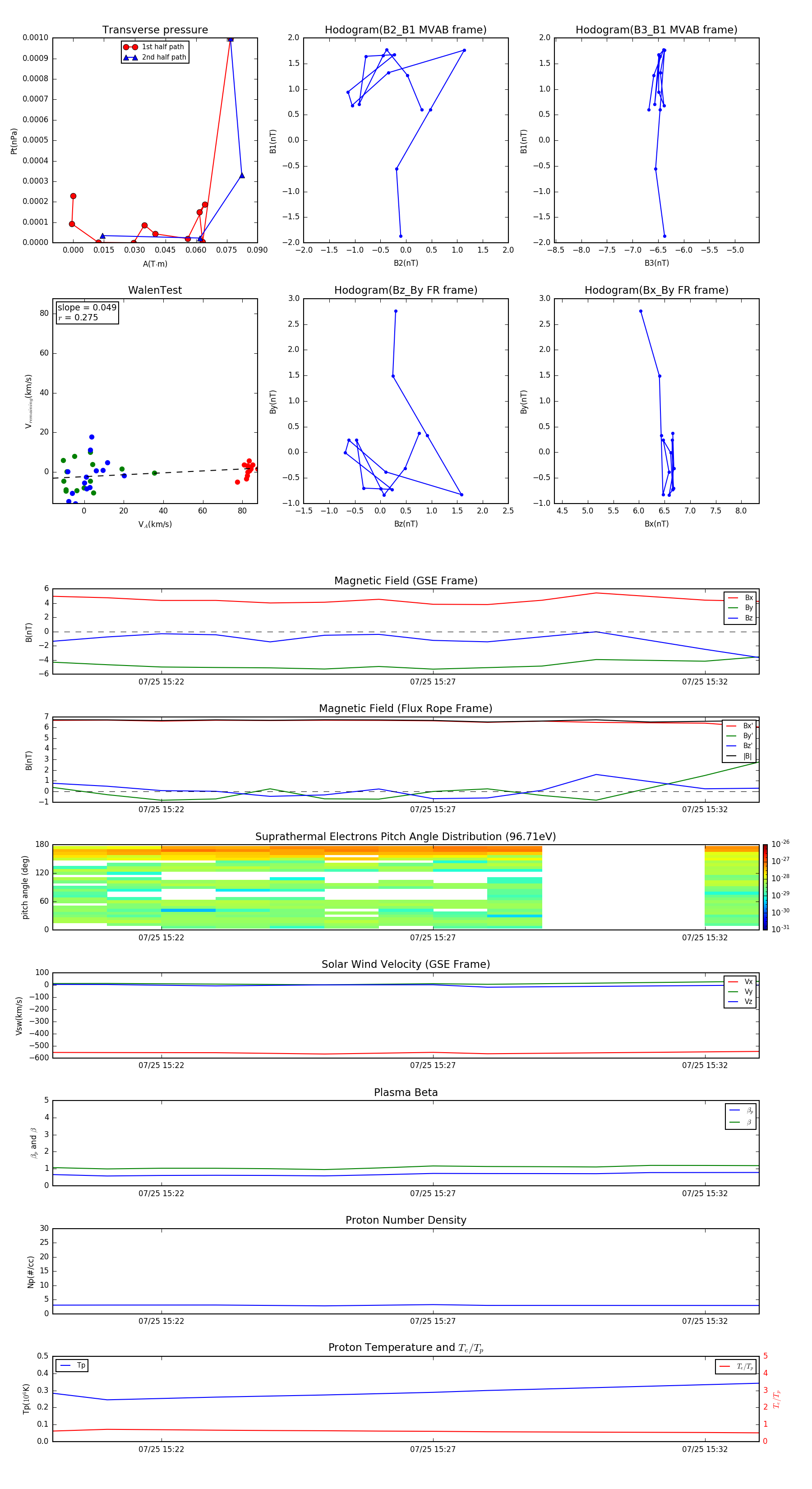Select the Vz legend entry
The image size is (812, 1489).
[740, 1001]
